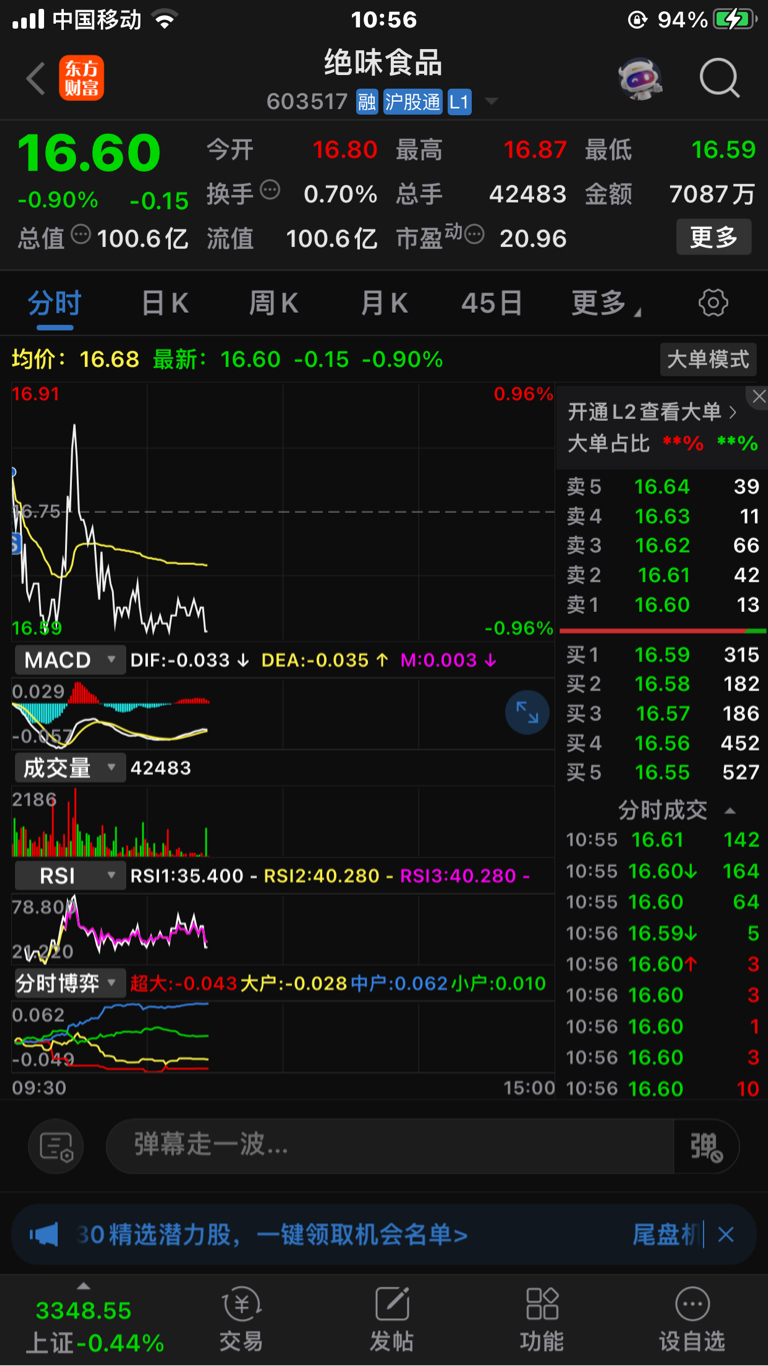This screenshot has height=1366, width=768.
Task: Open the robot assistant icon
Action: coord(640,78)
